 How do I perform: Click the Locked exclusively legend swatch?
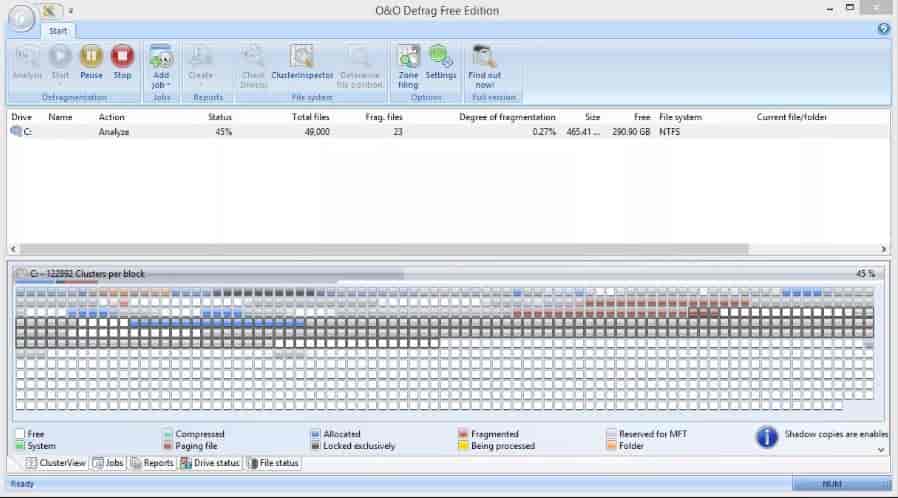click(x=316, y=445)
